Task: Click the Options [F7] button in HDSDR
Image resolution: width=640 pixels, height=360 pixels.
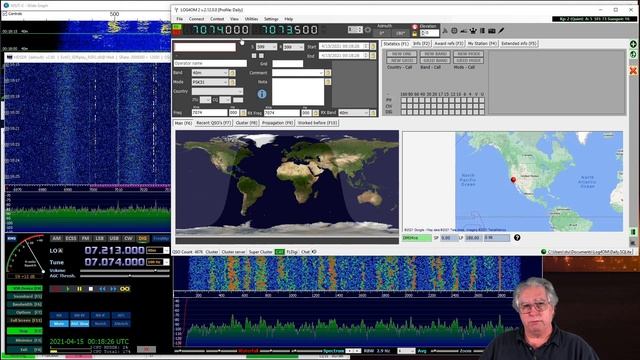Action: [x=24, y=313]
